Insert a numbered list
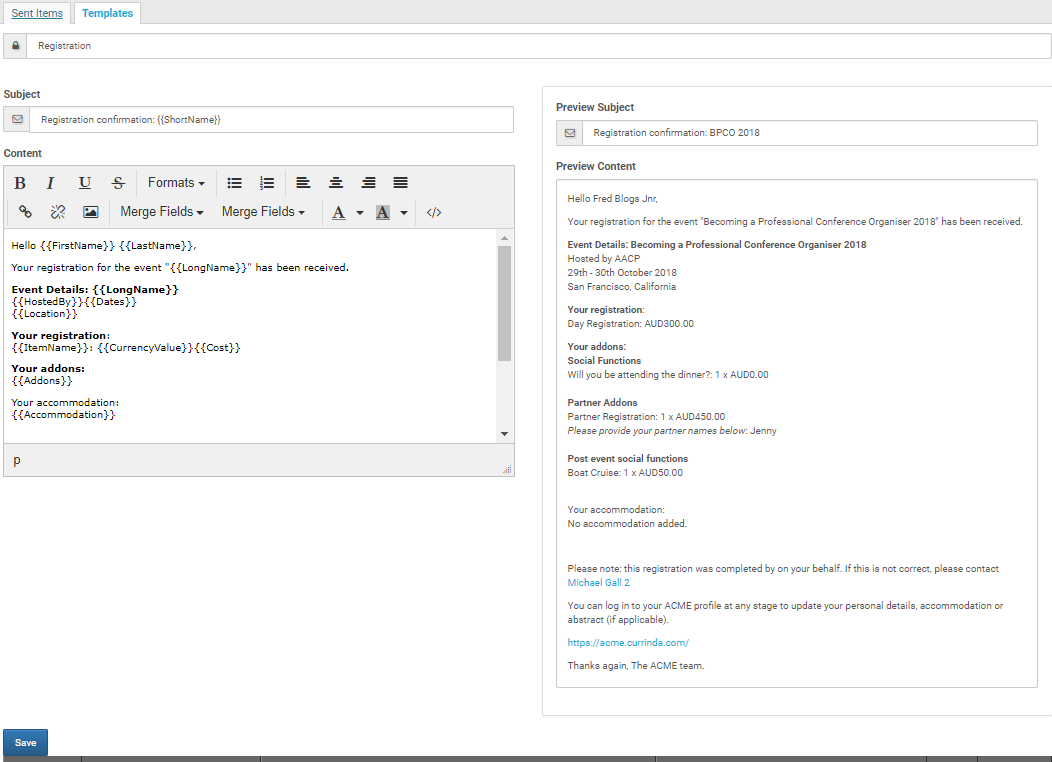 tap(267, 183)
